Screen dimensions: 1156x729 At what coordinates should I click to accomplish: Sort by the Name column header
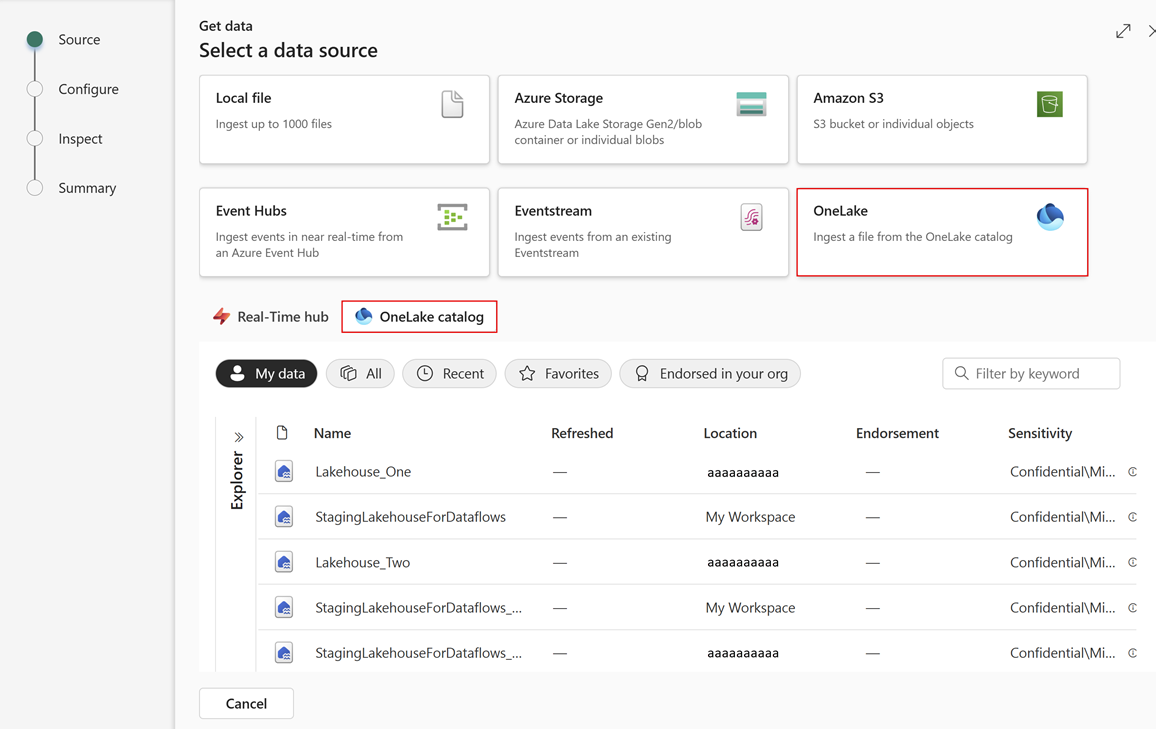[332, 433]
